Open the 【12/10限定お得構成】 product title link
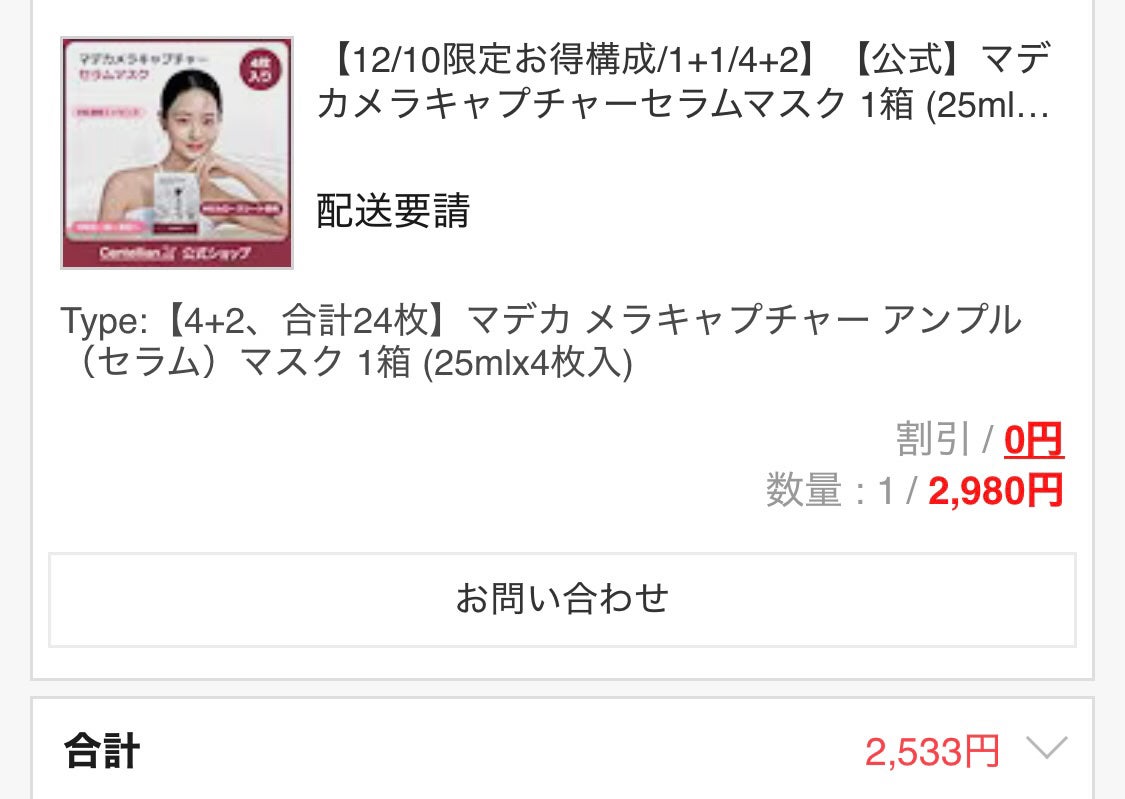The width and height of the screenshot is (1125, 799). click(x=684, y=80)
